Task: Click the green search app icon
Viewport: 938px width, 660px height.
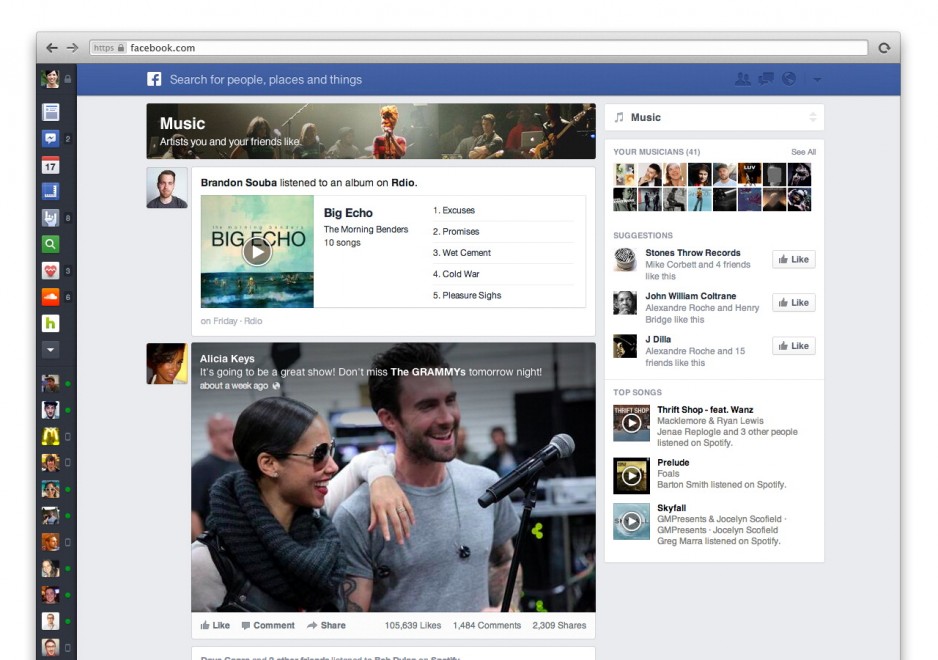Action: click(50, 244)
